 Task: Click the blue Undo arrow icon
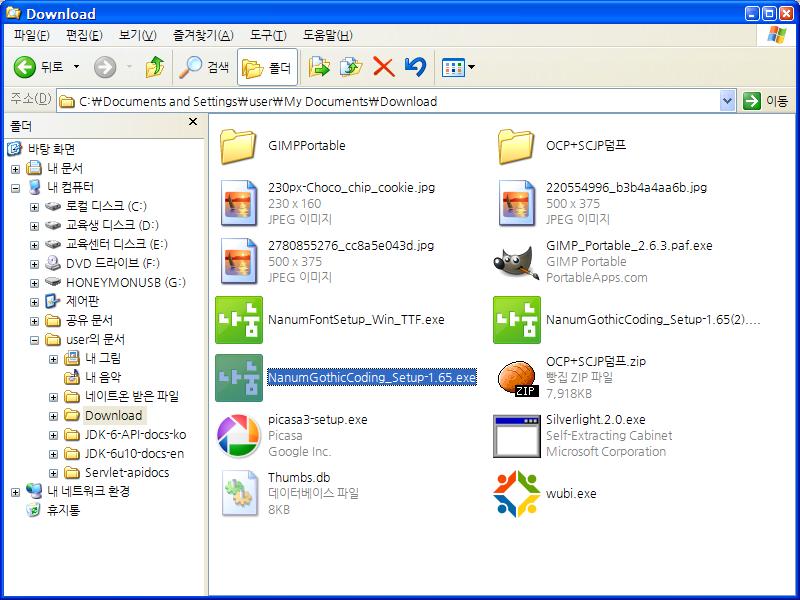pyautogui.click(x=415, y=67)
